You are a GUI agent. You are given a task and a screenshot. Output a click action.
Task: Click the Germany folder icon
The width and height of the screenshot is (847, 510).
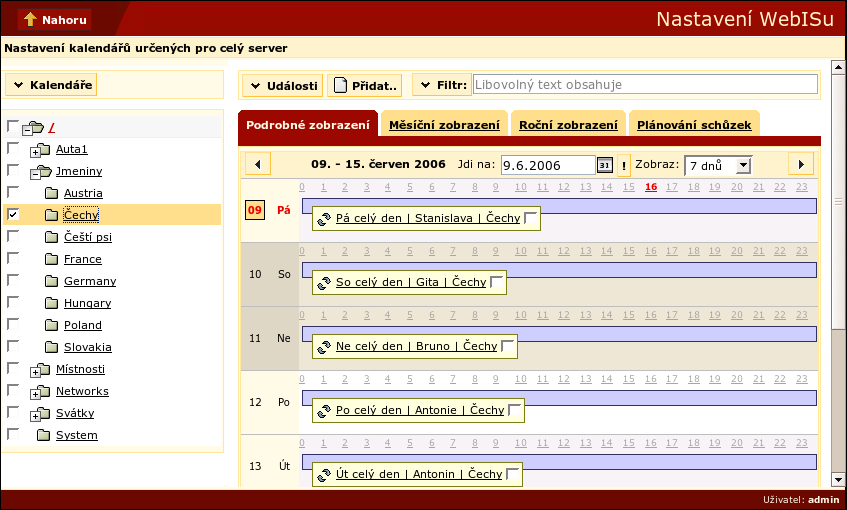point(51,281)
